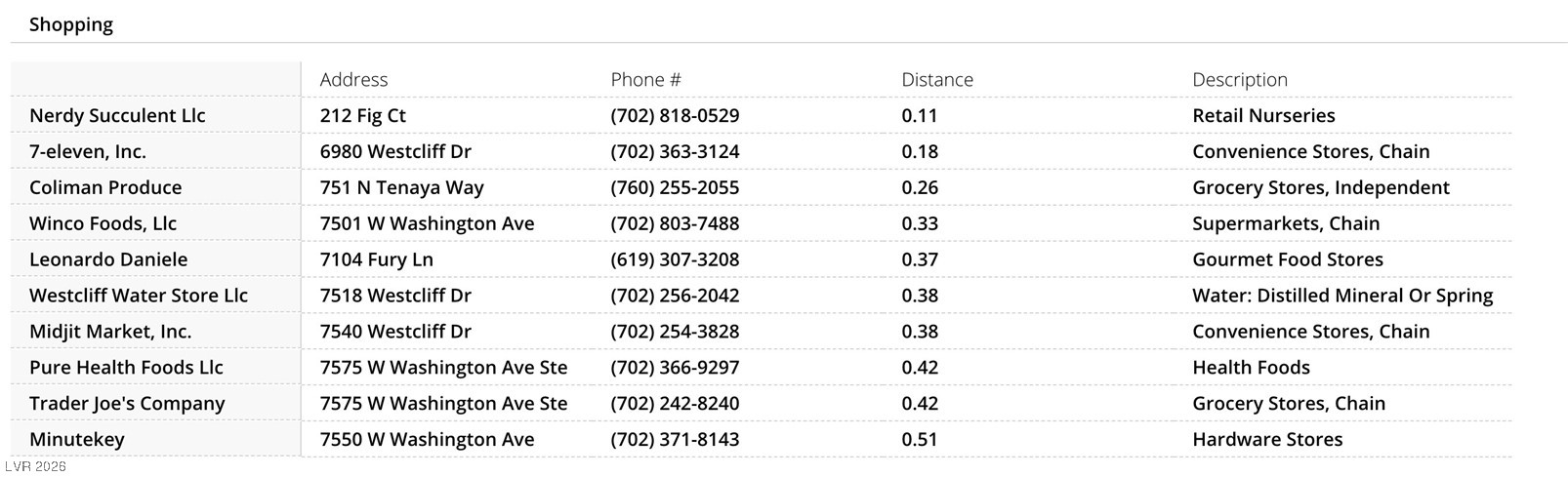Viewport: 1568px width, 477px height.
Task: Click the Leonardo Daniele listing
Action: [108, 260]
